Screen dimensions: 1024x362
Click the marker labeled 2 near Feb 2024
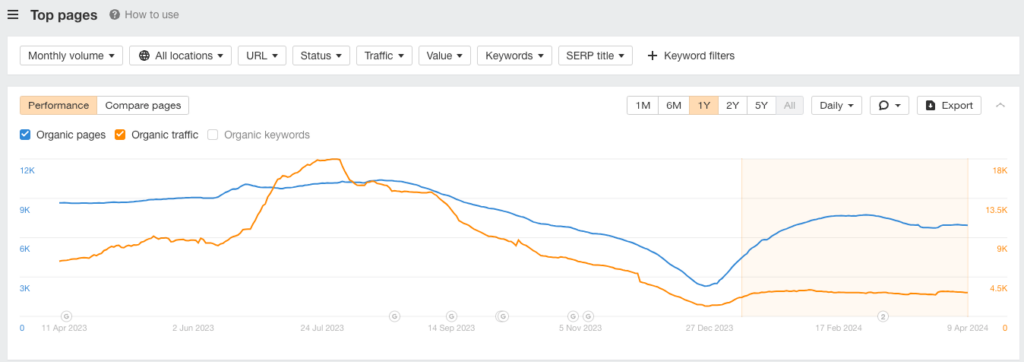point(884,316)
